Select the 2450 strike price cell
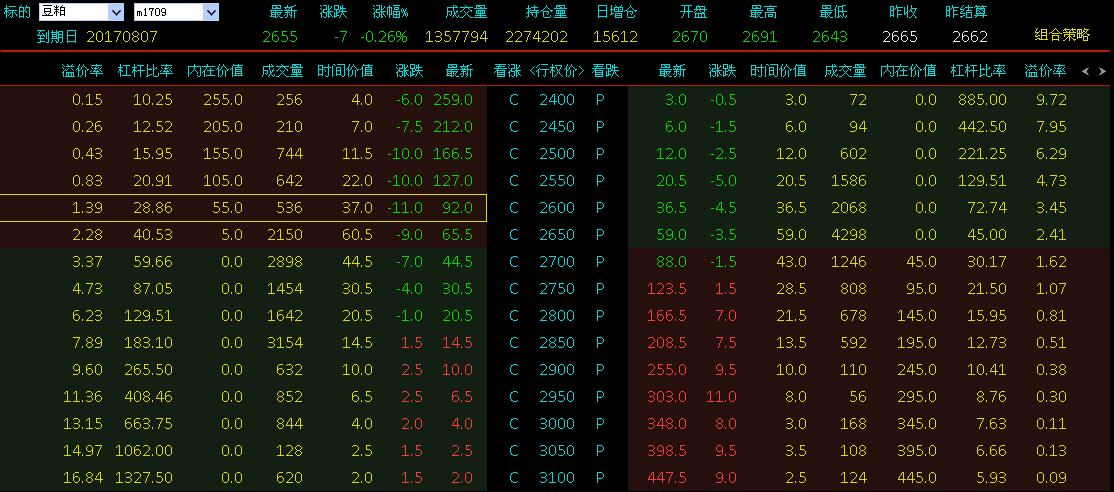Image resolution: width=1114 pixels, height=492 pixels. tap(557, 127)
